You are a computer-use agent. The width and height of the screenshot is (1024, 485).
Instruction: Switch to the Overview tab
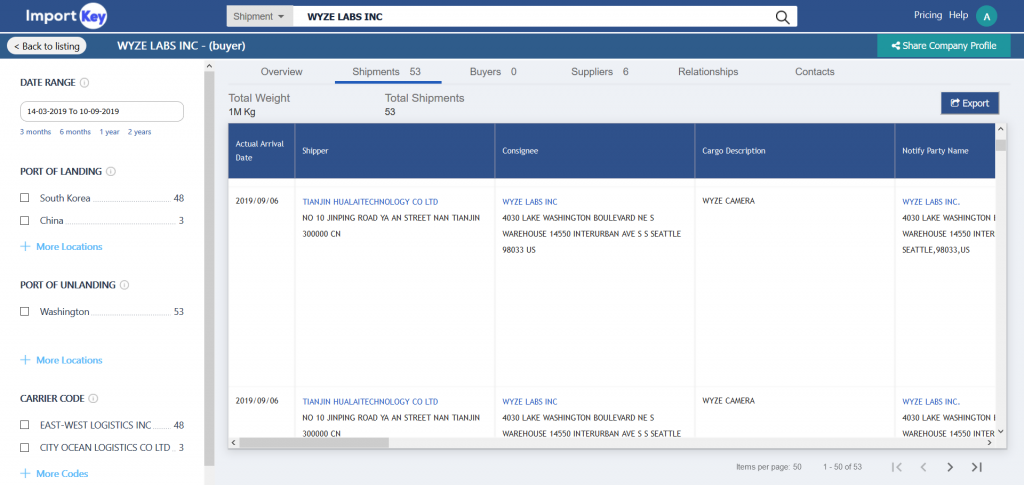pos(281,72)
